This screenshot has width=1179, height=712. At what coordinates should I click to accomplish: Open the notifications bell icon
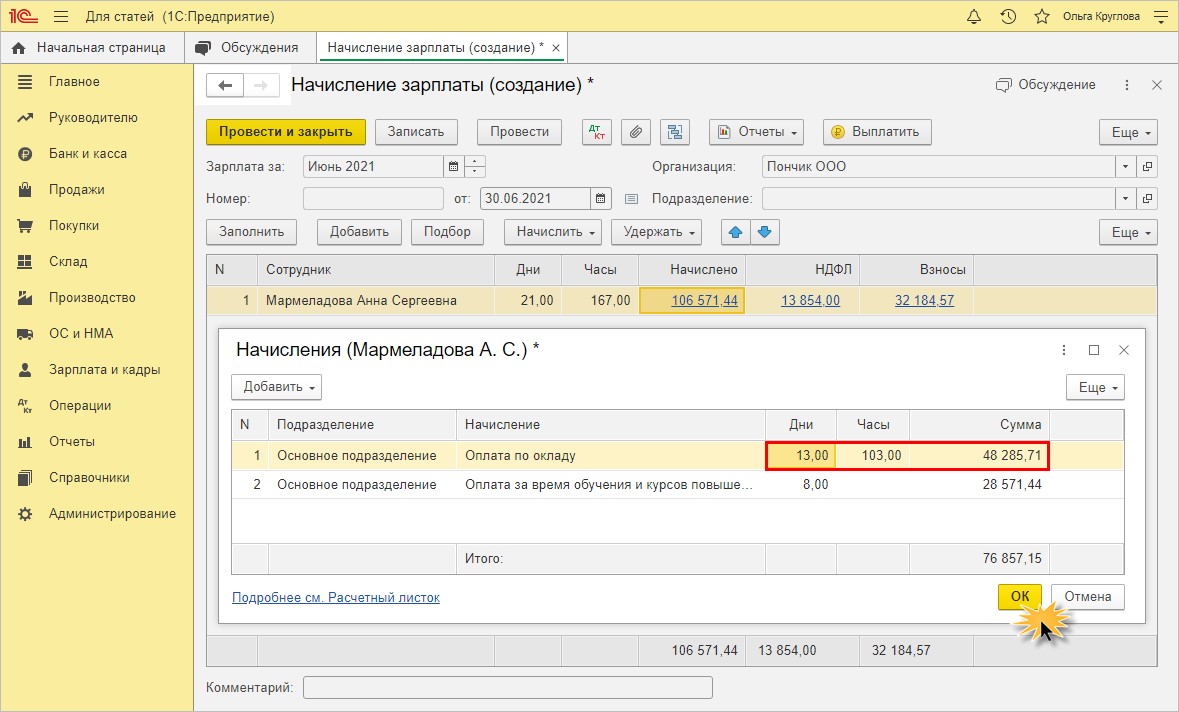coord(974,16)
